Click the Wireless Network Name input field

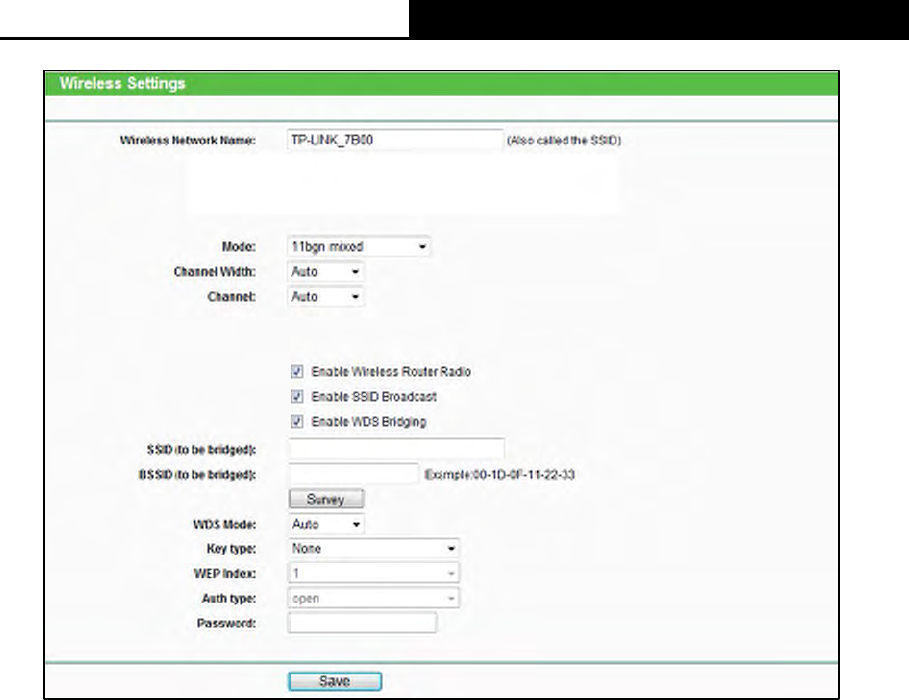pos(395,140)
